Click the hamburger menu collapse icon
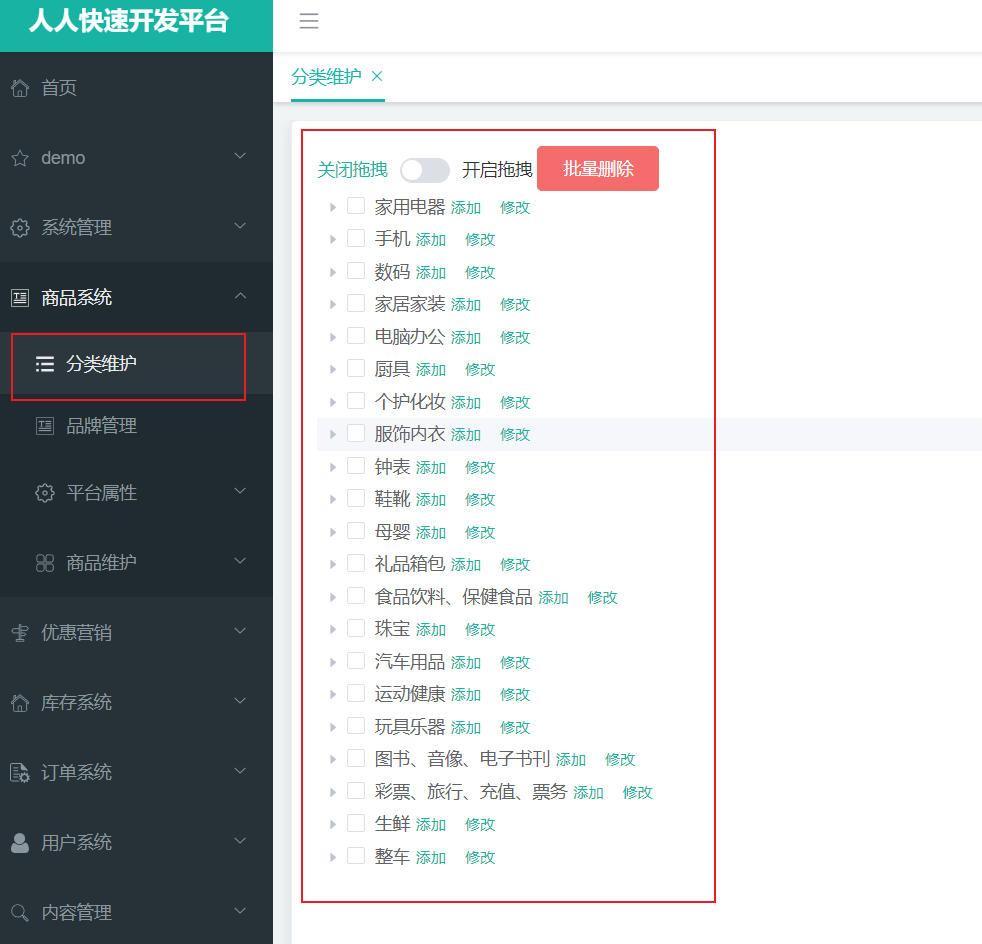 point(309,21)
